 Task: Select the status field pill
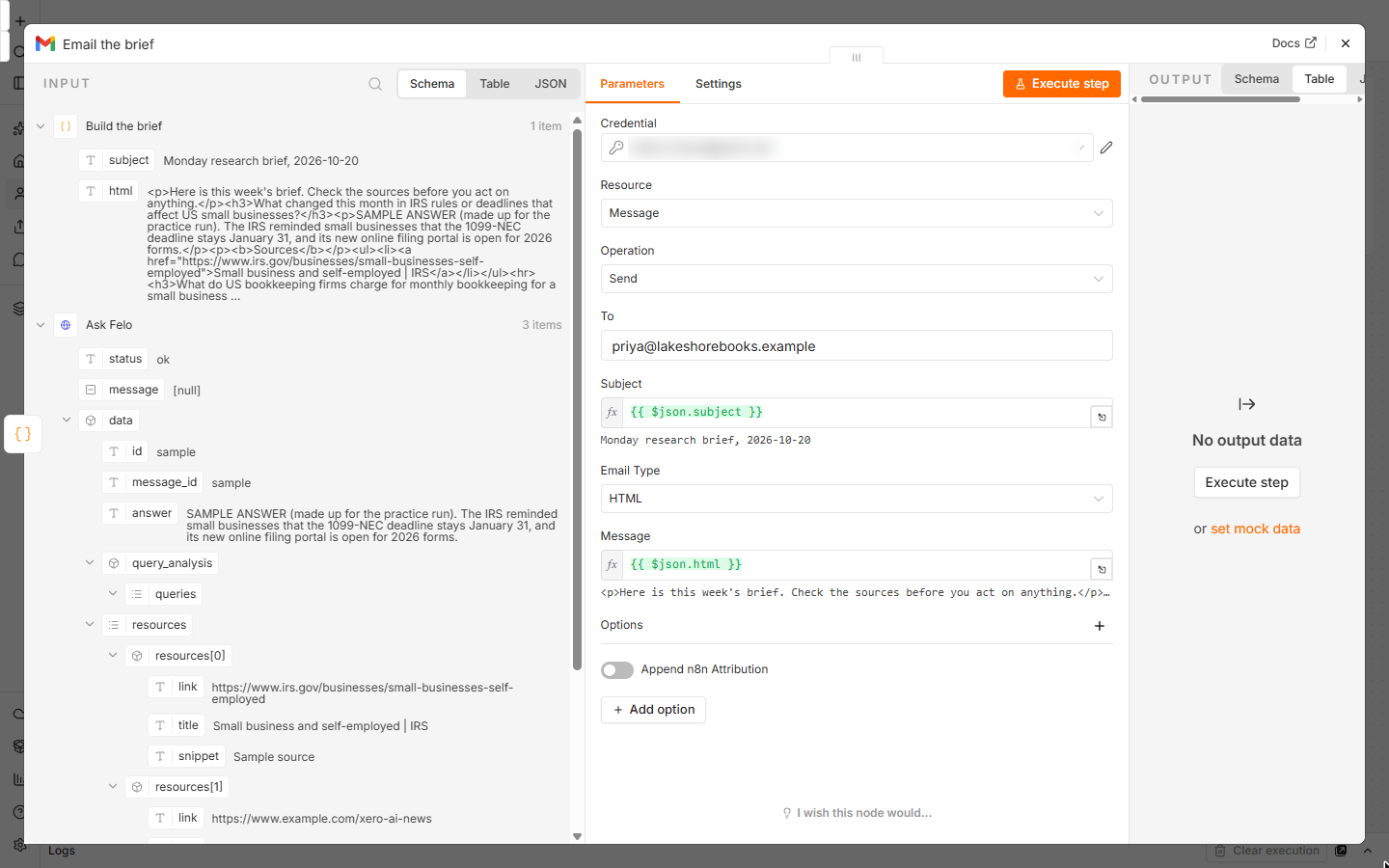[x=114, y=358]
